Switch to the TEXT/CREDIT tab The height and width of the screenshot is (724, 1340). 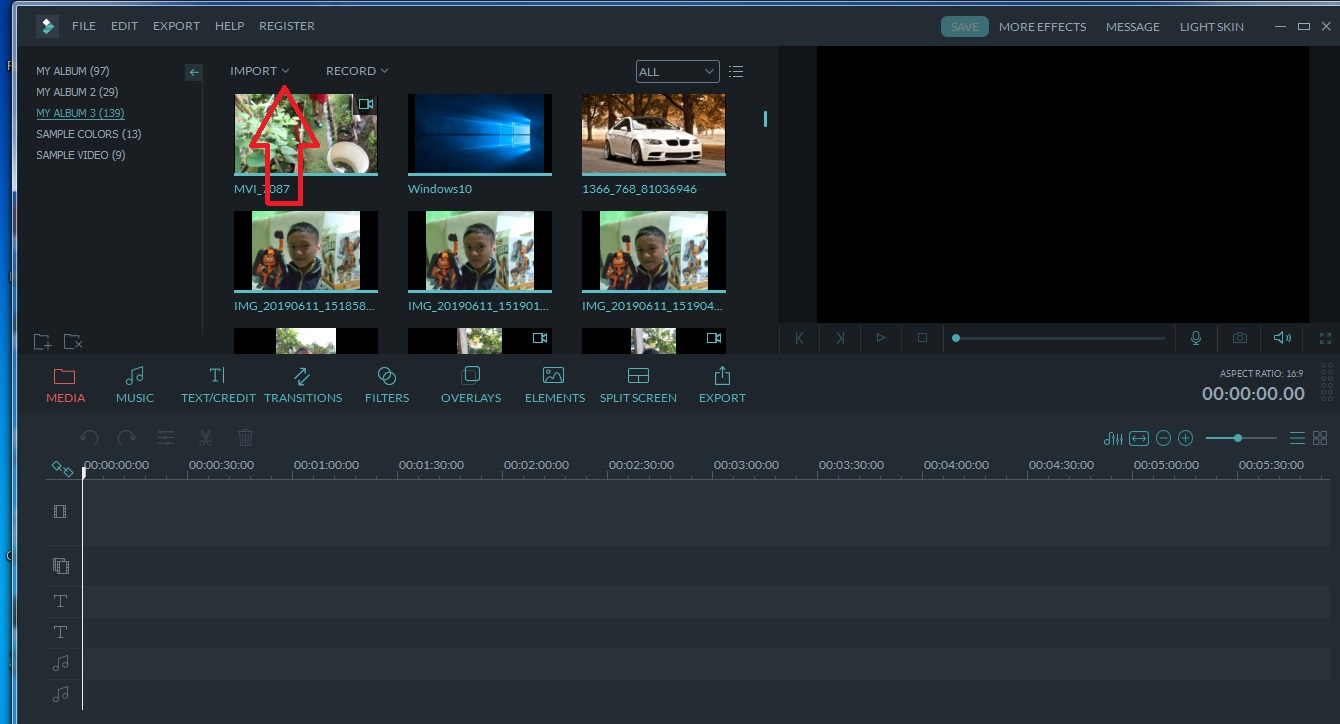(x=218, y=385)
